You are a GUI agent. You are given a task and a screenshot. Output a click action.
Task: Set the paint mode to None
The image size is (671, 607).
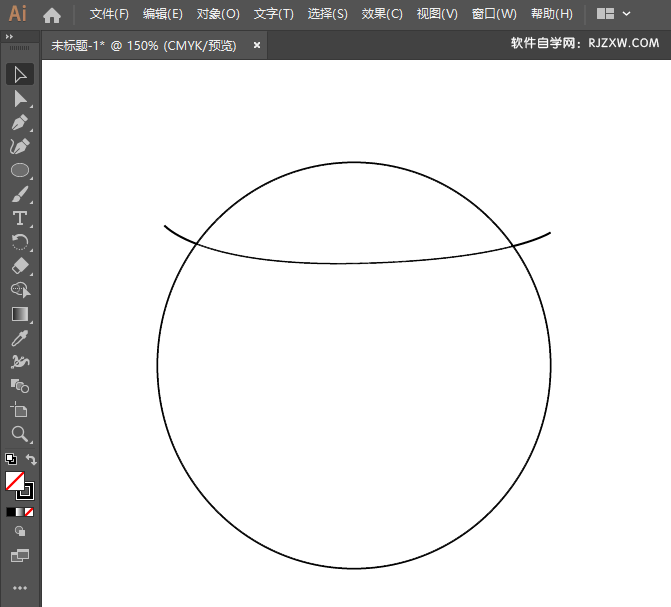(30, 511)
